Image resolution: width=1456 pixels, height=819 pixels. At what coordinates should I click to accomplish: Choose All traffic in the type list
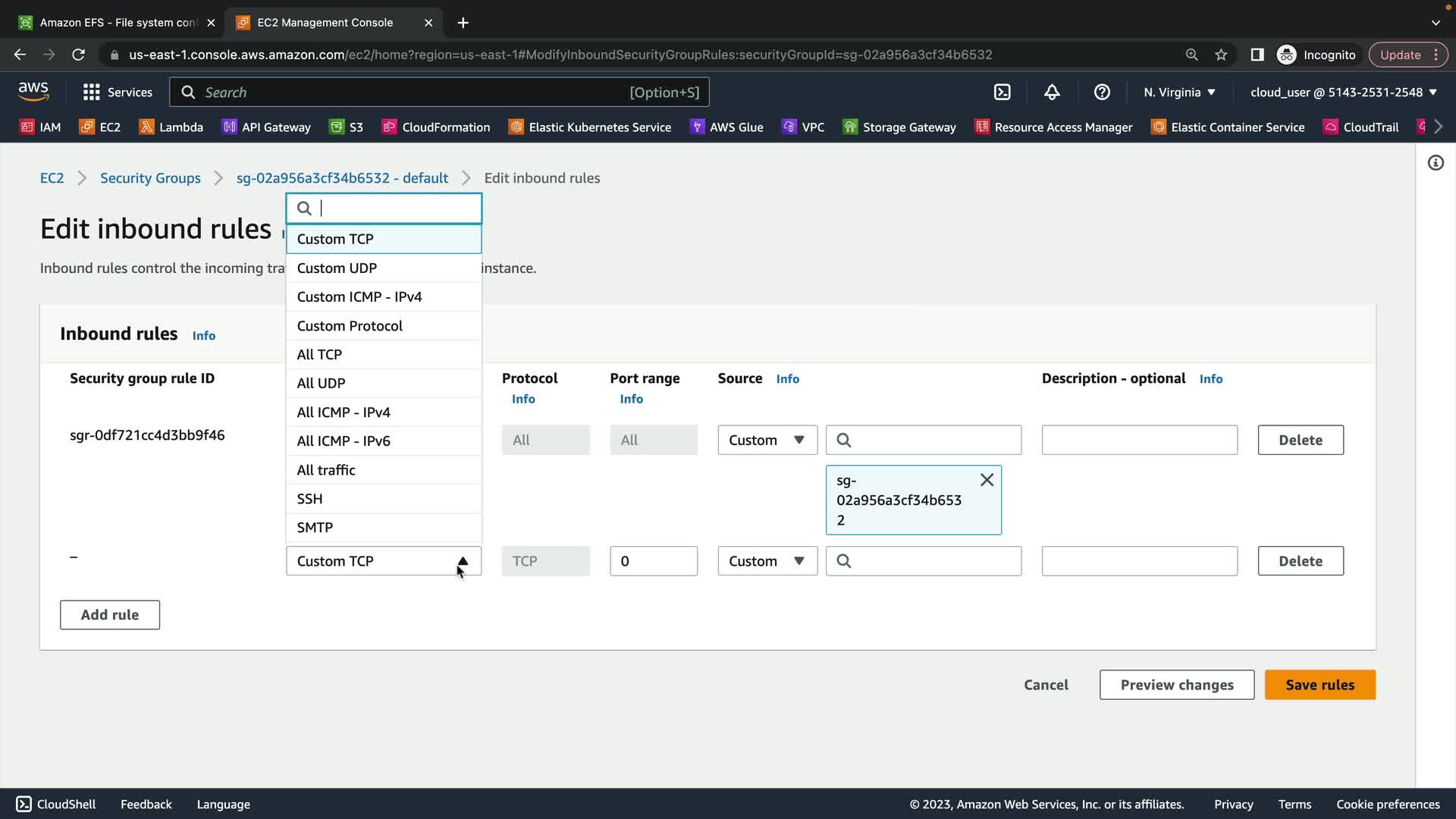pos(326,469)
